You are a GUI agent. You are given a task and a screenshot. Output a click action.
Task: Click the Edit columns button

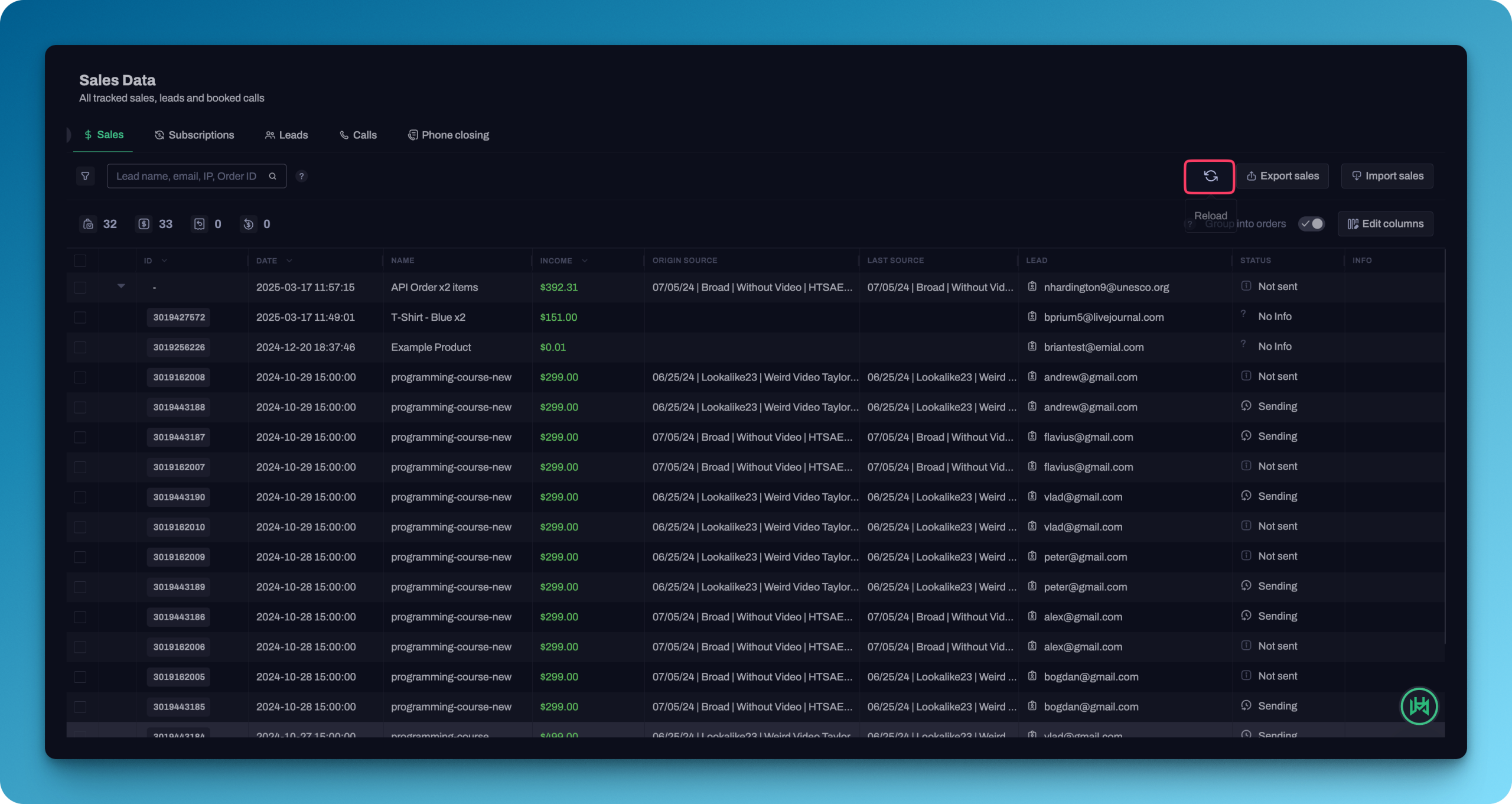(1385, 224)
